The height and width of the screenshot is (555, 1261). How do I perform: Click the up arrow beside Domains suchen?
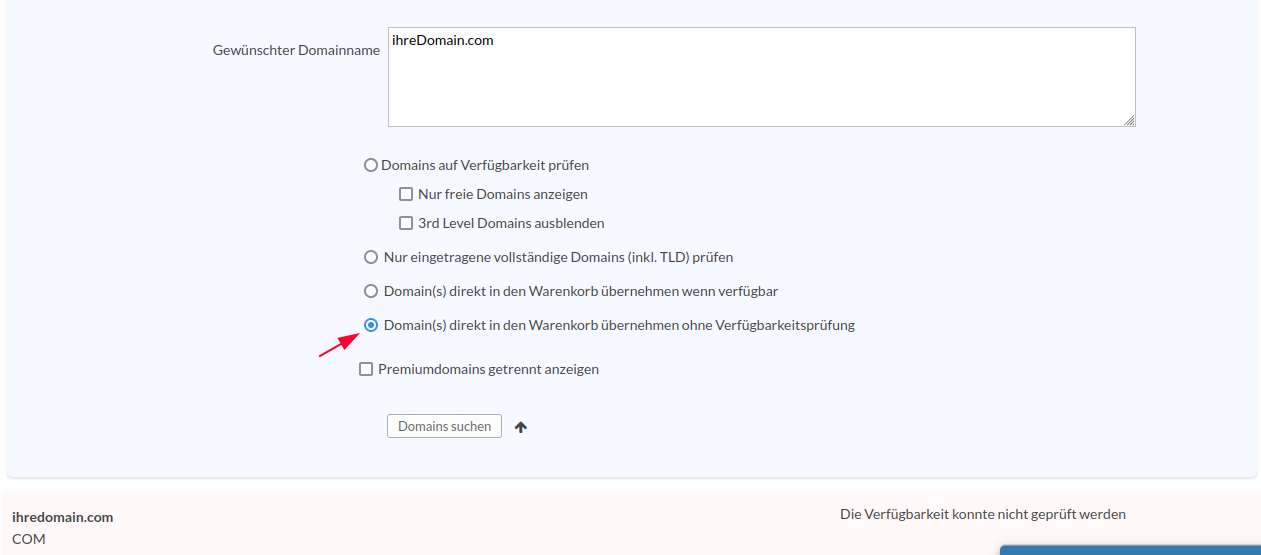click(521, 427)
